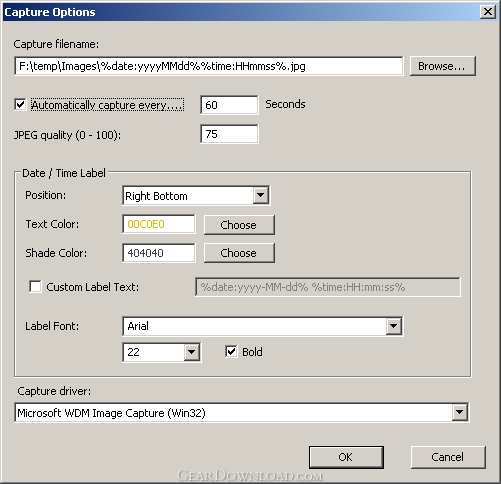Click the Shade Color hex field 404040
This screenshot has height=484, width=501.
pyautogui.click(x=159, y=253)
